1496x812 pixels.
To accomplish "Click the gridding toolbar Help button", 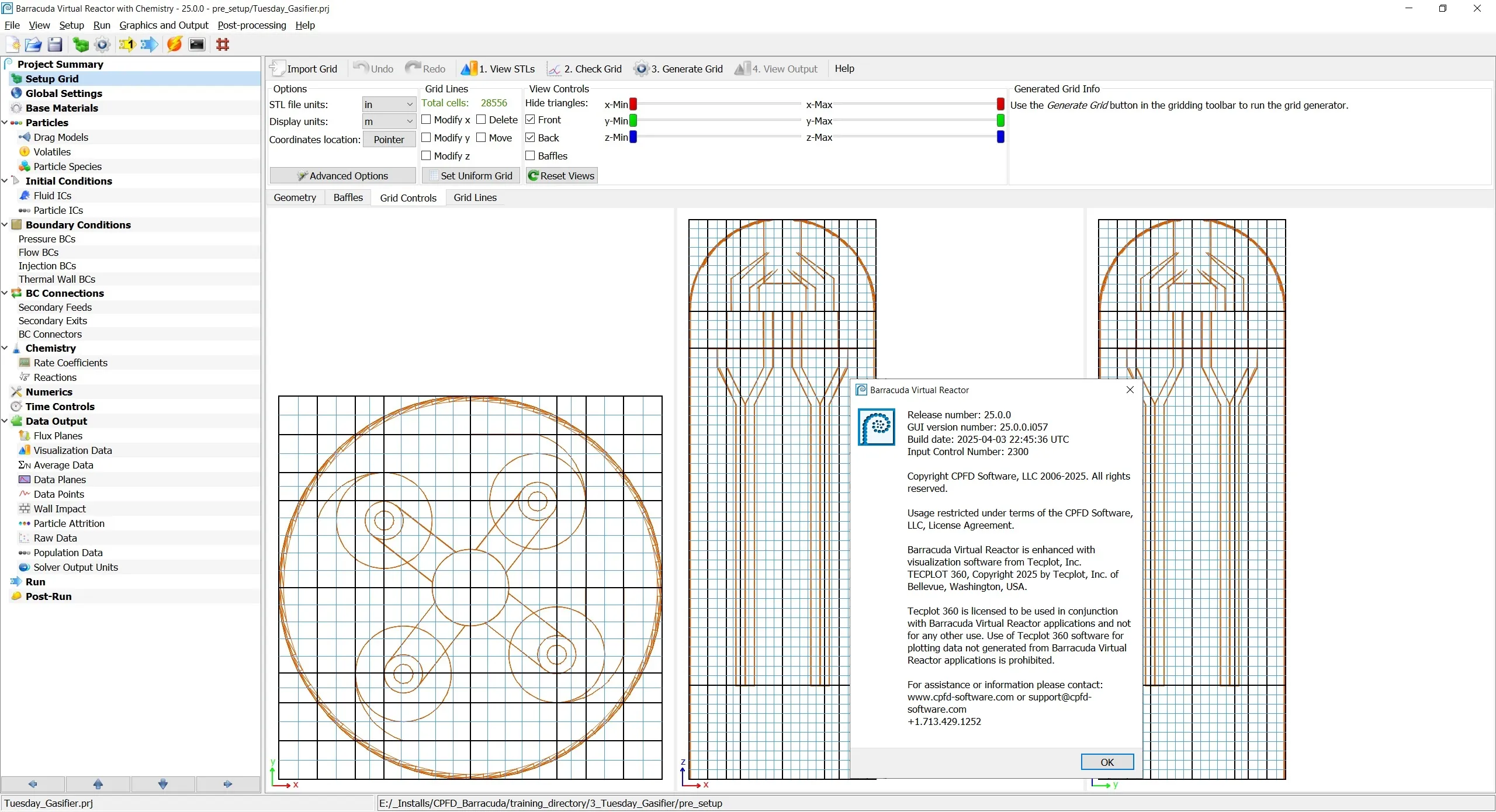I will click(844, 68).
